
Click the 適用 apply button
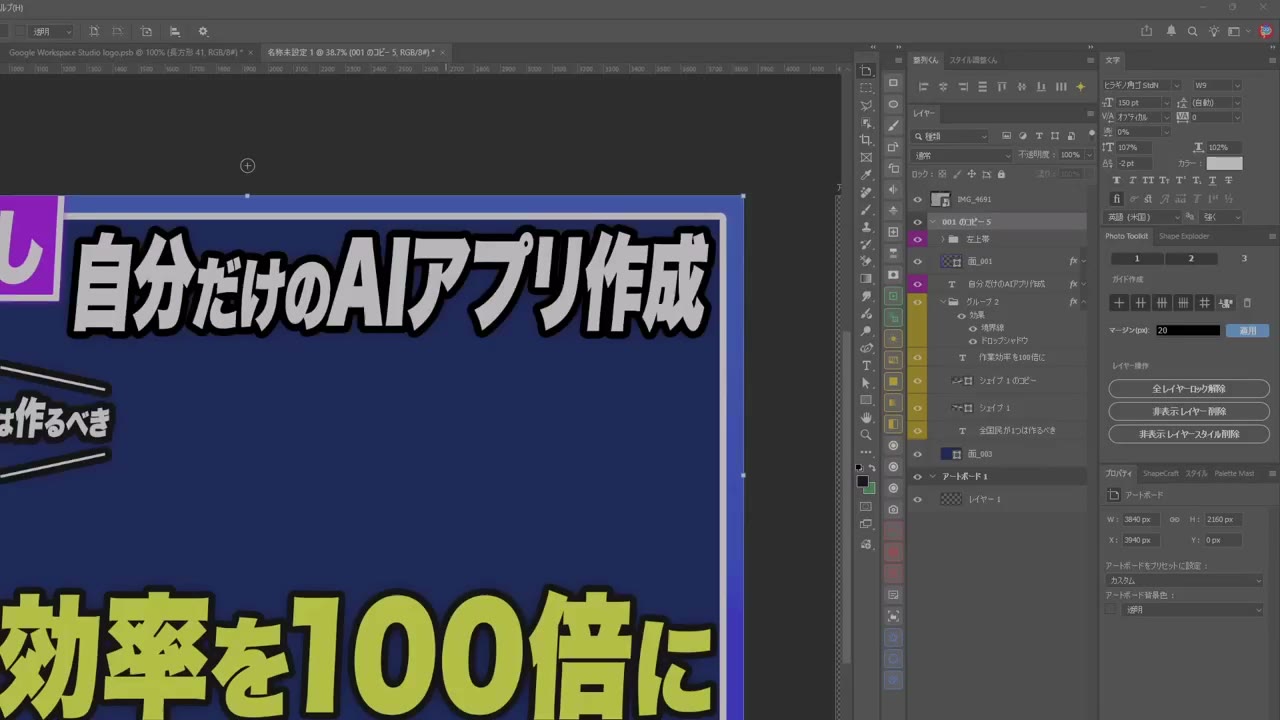click(1247, 331)
